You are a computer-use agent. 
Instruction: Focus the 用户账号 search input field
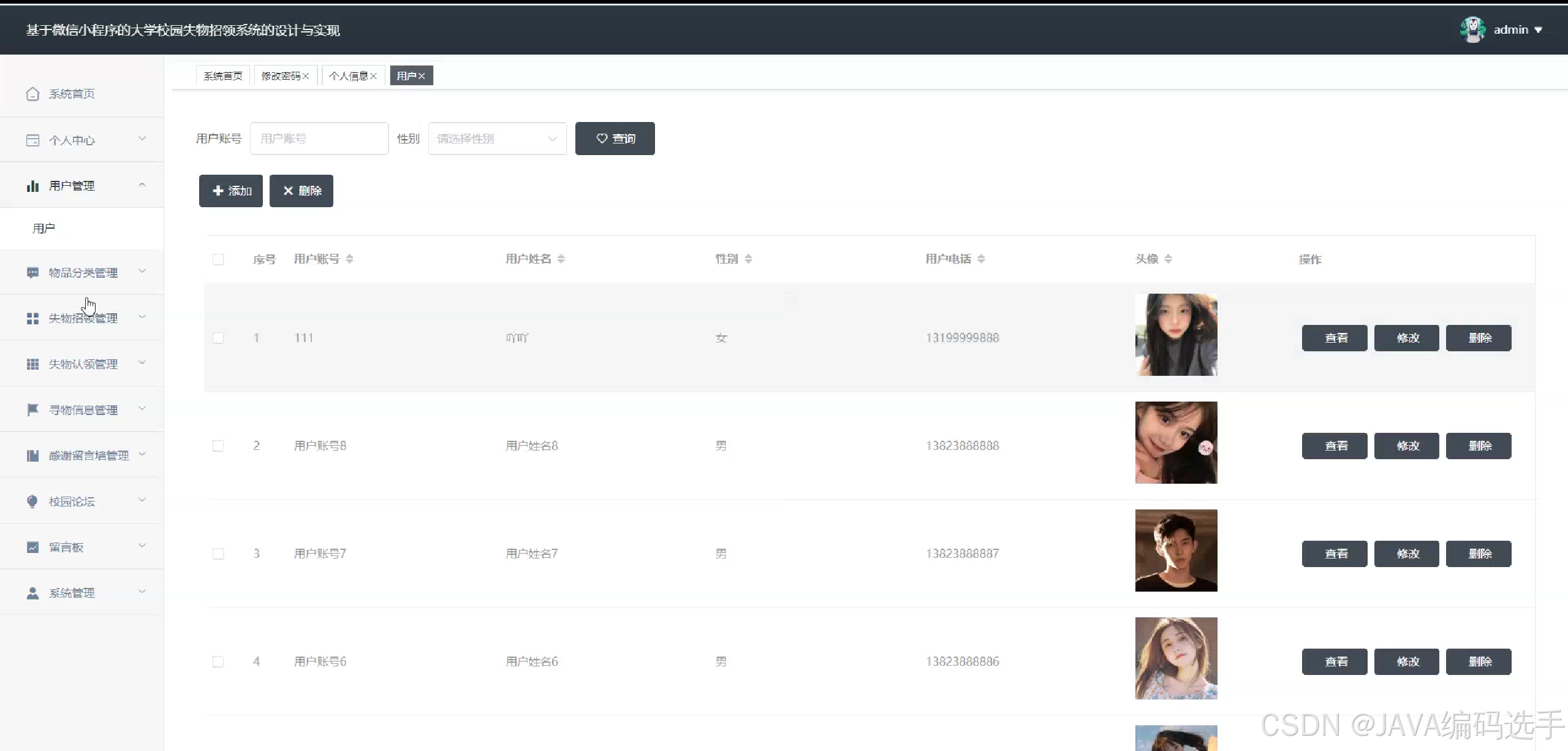pos(319,139)
